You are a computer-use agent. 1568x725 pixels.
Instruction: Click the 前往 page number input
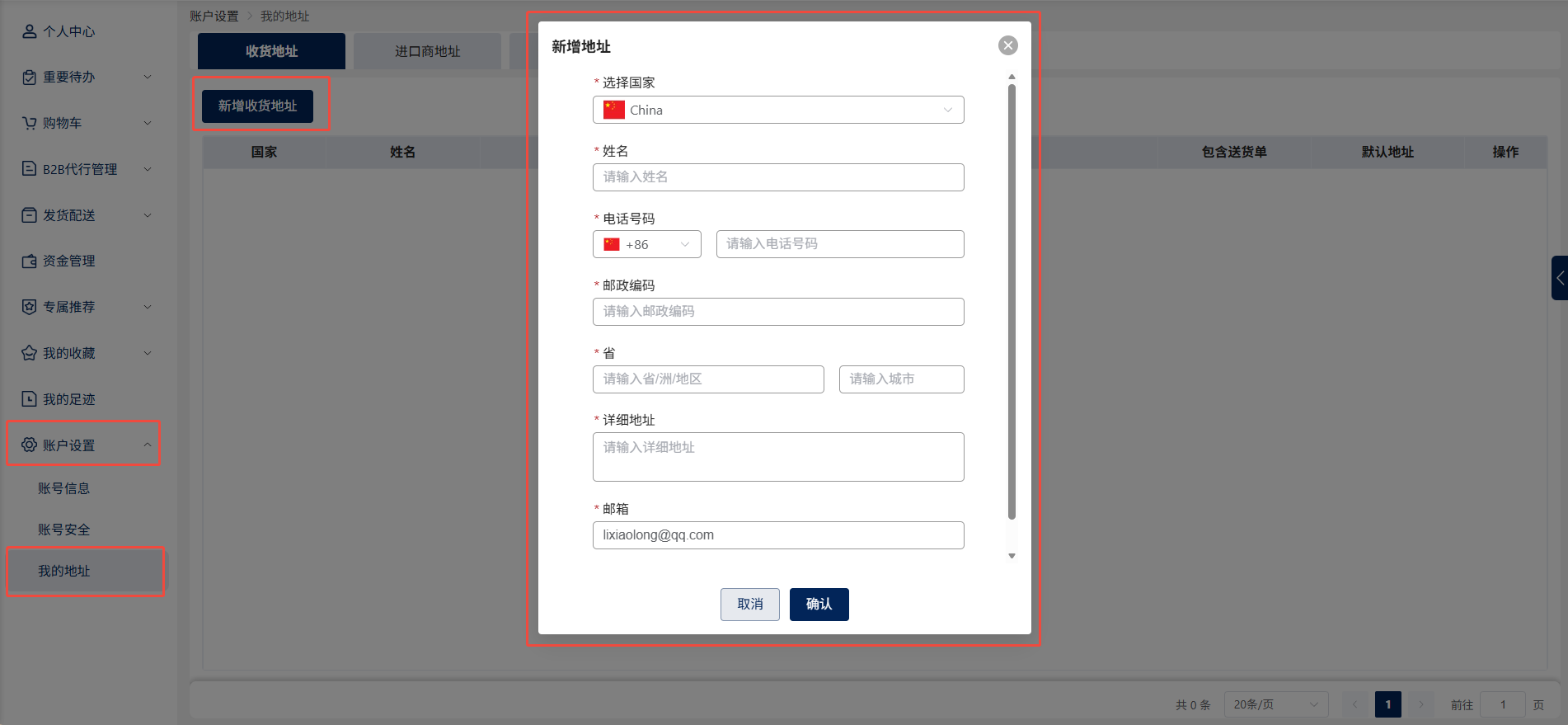[x=1503, y=704]
